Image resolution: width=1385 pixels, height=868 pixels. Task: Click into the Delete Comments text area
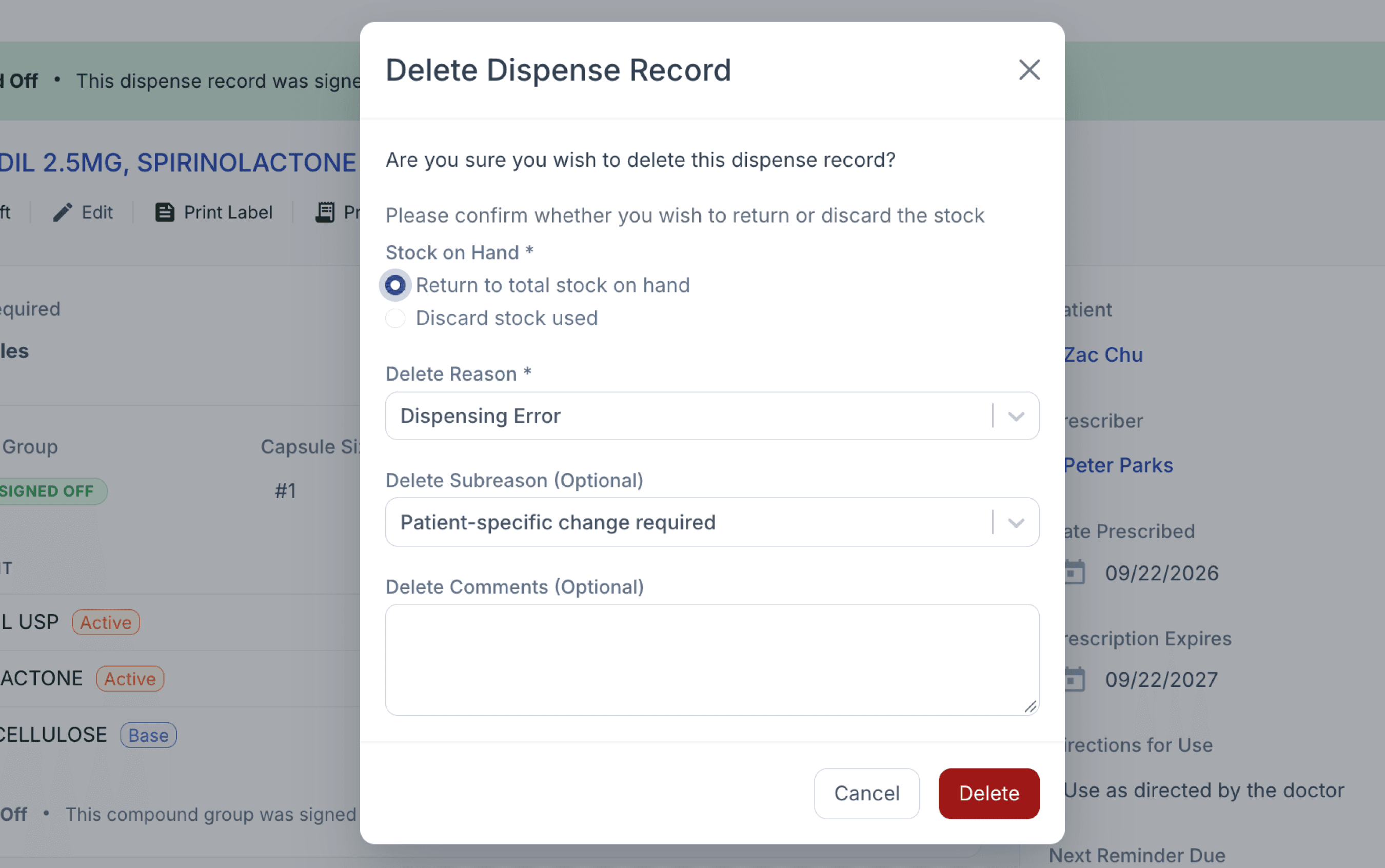pyautogui.click(x=711, y=660)
